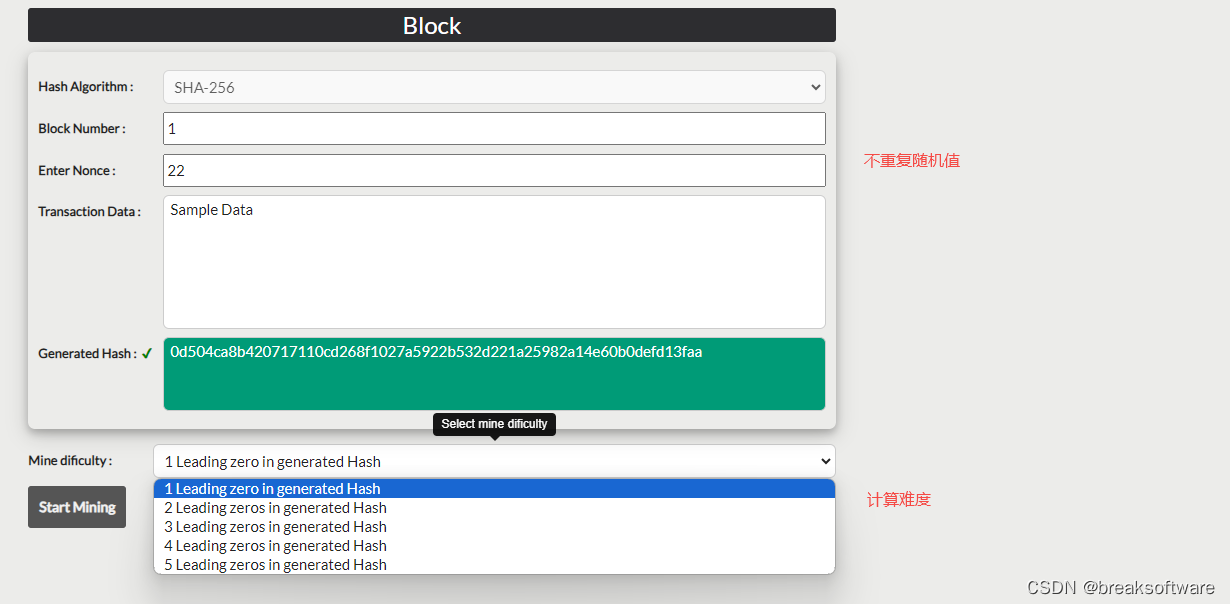The height and width of the screenshot is (604, 1230).
Task: Click the Start Mining button
Action: (77, 507)
